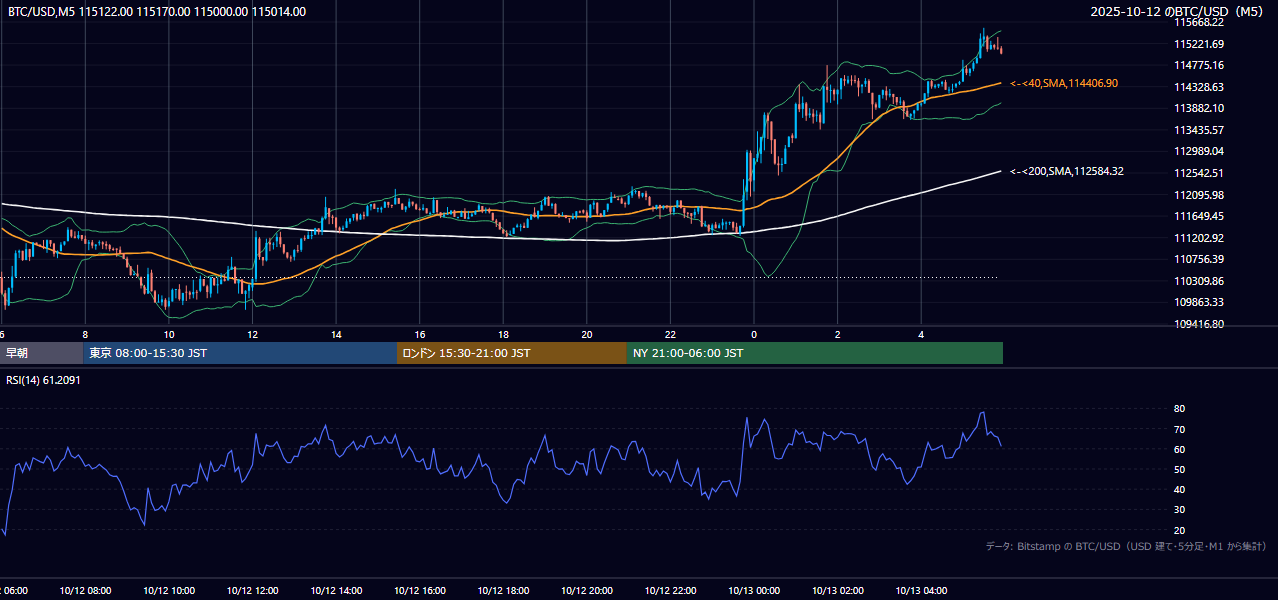
Task: Click hour tick 16 under price chart
Action: [420, 335]
